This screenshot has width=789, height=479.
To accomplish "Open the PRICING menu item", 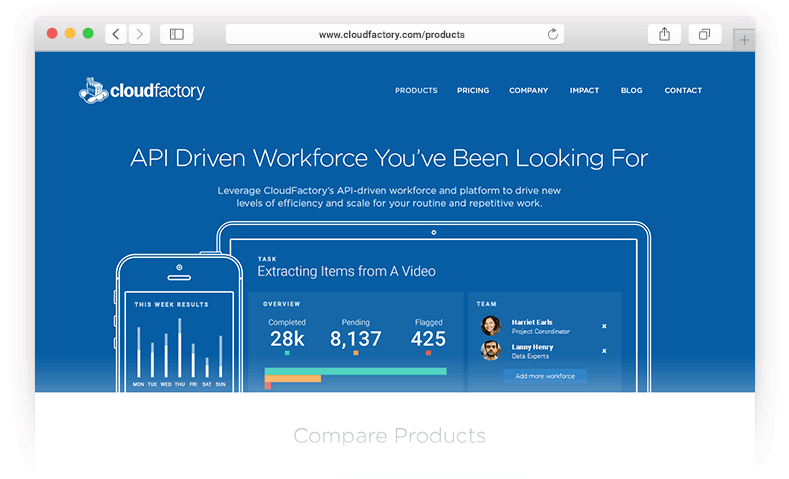I will click(x=473, y=91).
